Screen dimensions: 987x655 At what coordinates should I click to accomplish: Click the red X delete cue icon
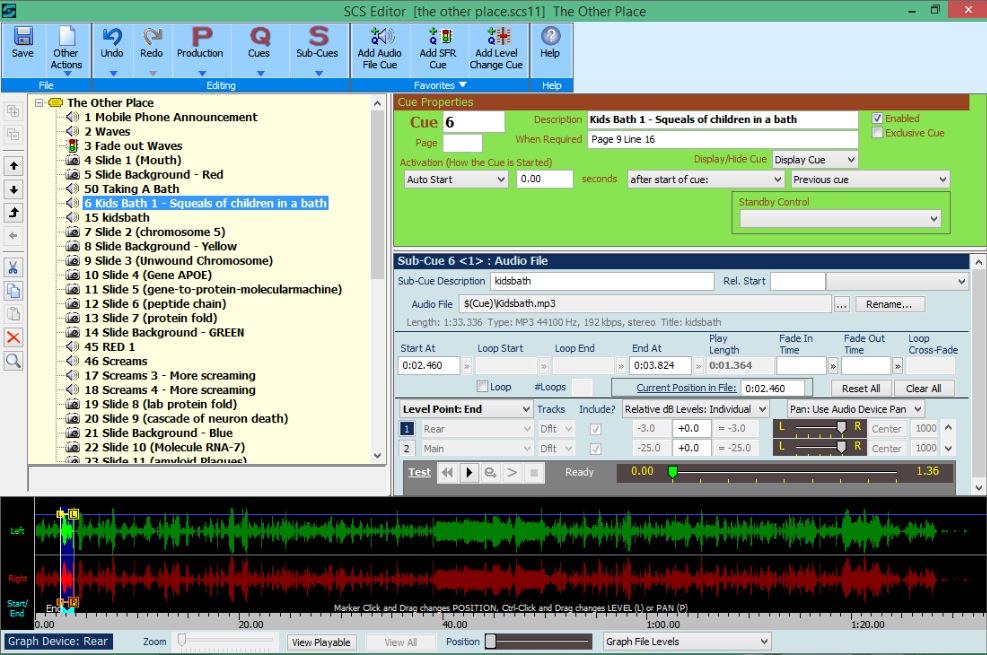(x=14, y=337)
